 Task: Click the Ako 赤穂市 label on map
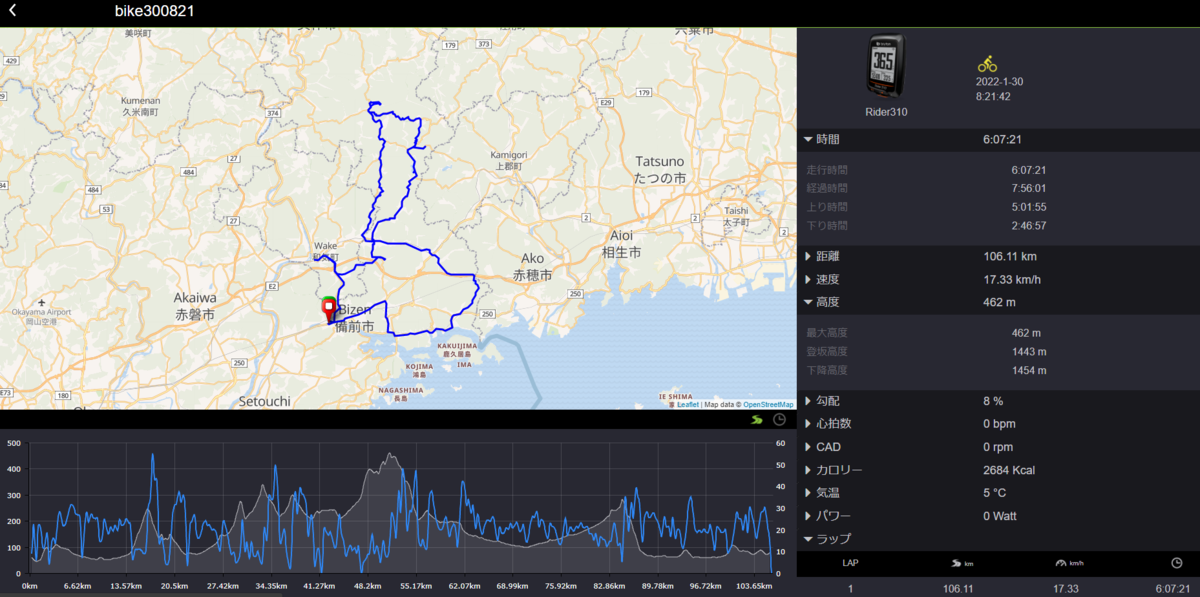(532, 265)
